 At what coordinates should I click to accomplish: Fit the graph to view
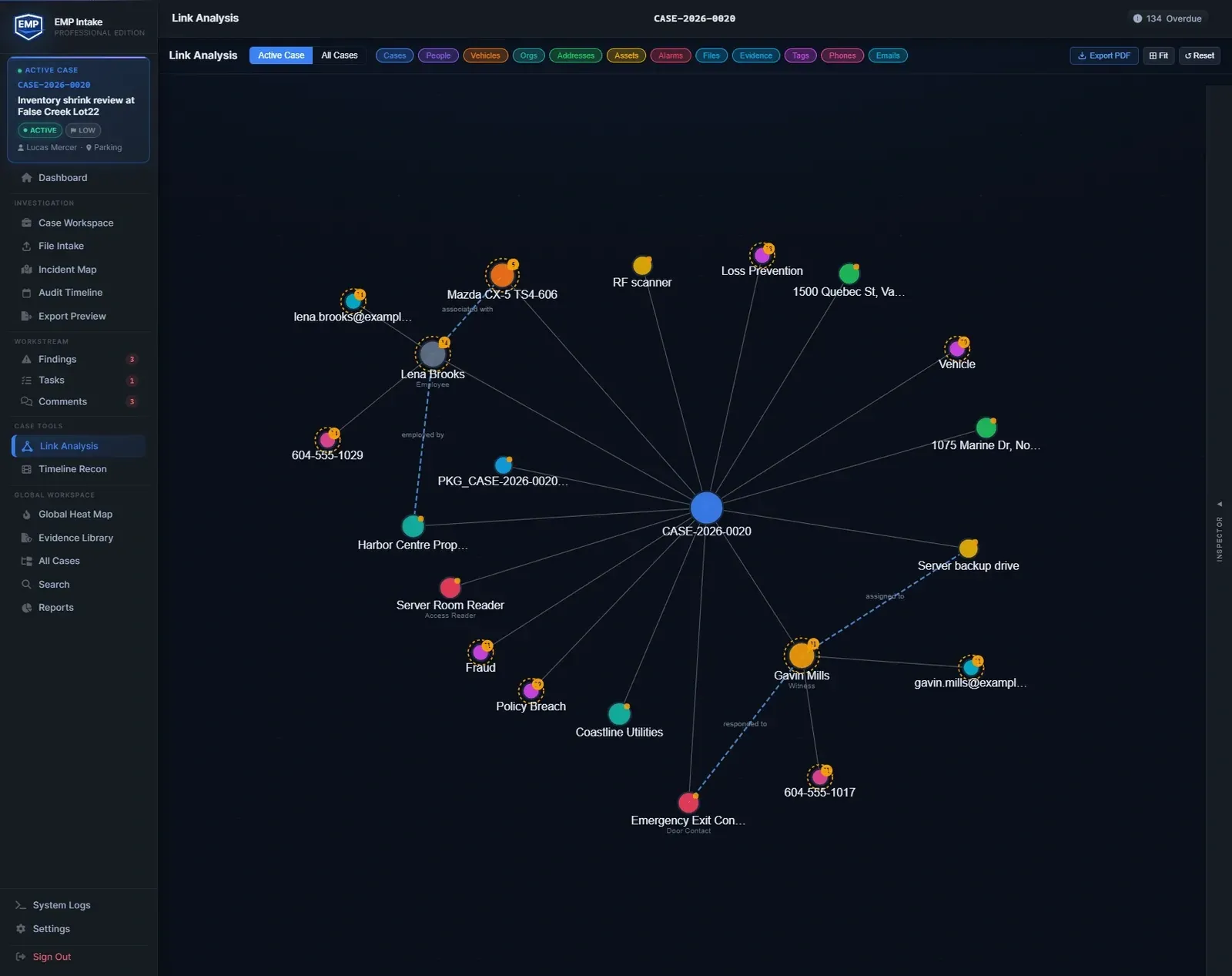tap(1159, 55)
